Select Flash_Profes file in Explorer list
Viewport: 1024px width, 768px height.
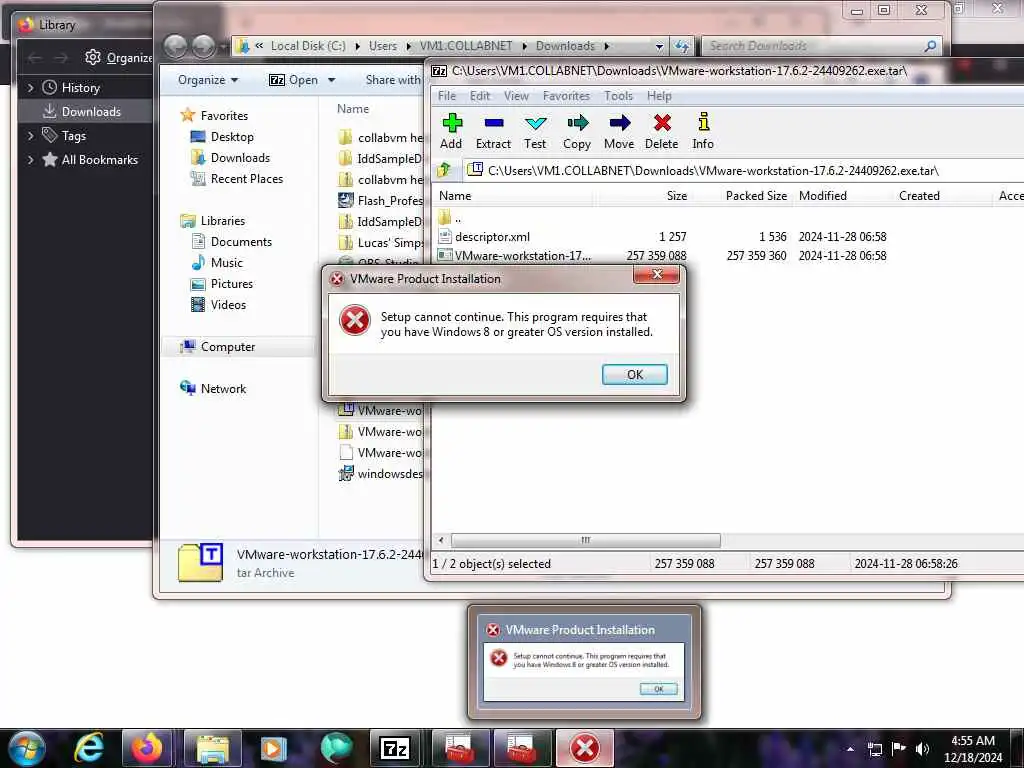[x=381, y=200]
